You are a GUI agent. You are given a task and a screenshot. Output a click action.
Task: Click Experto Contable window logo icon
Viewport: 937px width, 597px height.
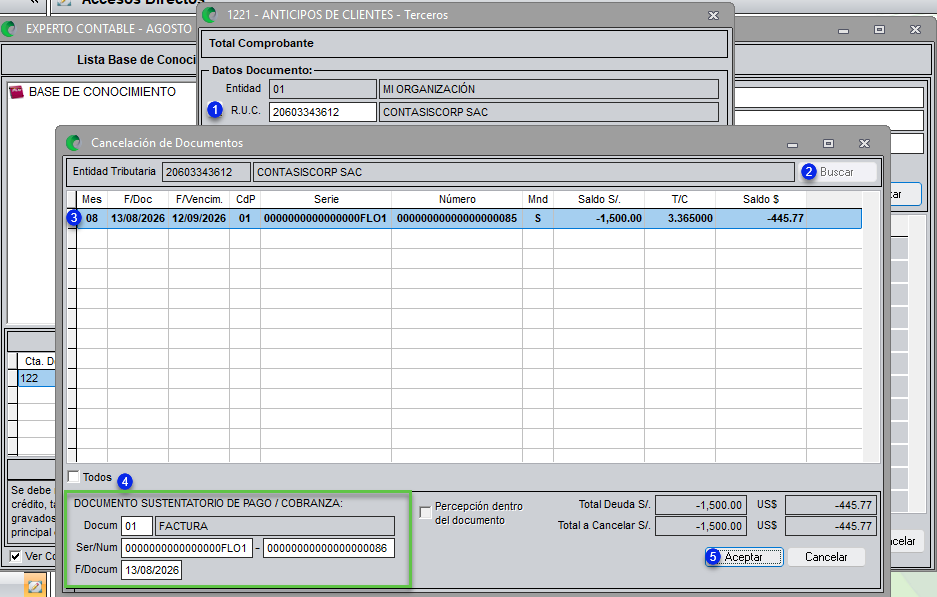pos(8,29)
